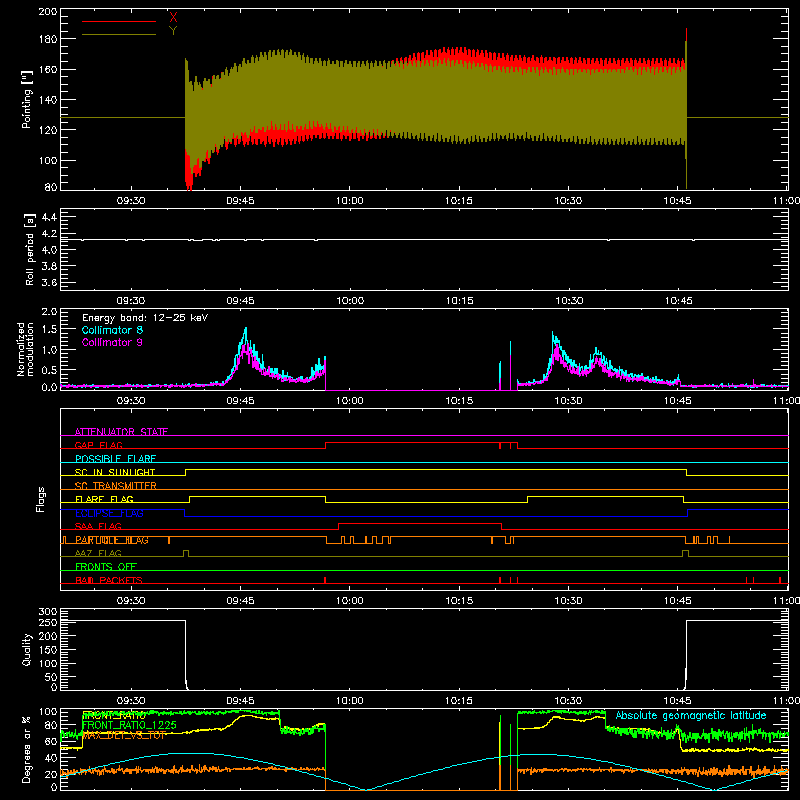Click the 180 tick on Pointing axis

48,39
